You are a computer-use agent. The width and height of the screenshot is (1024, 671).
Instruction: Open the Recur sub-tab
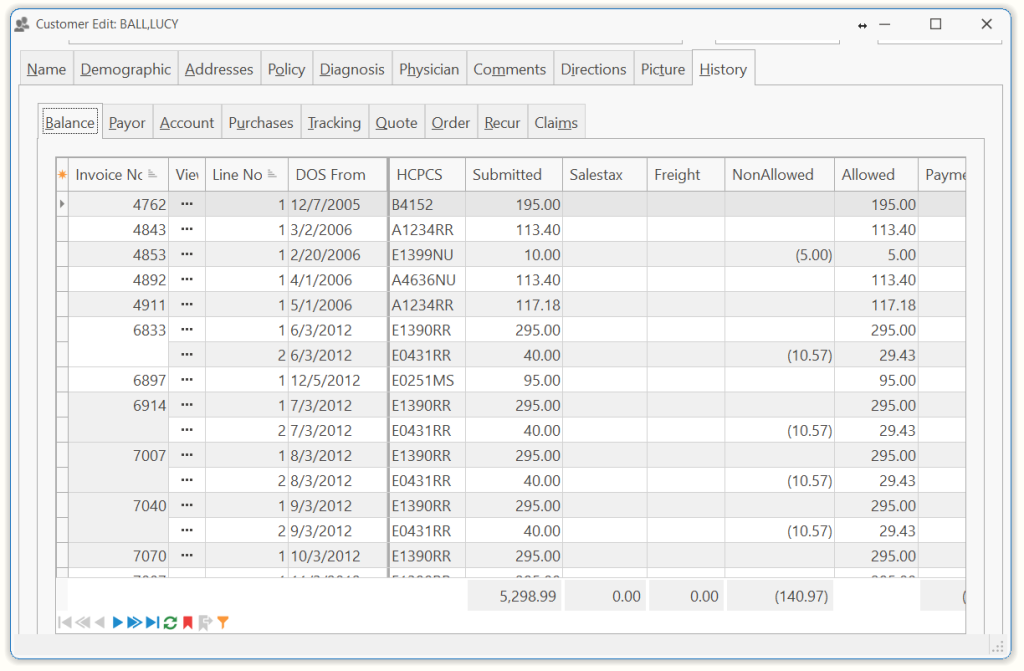click(x=502, y=123)
